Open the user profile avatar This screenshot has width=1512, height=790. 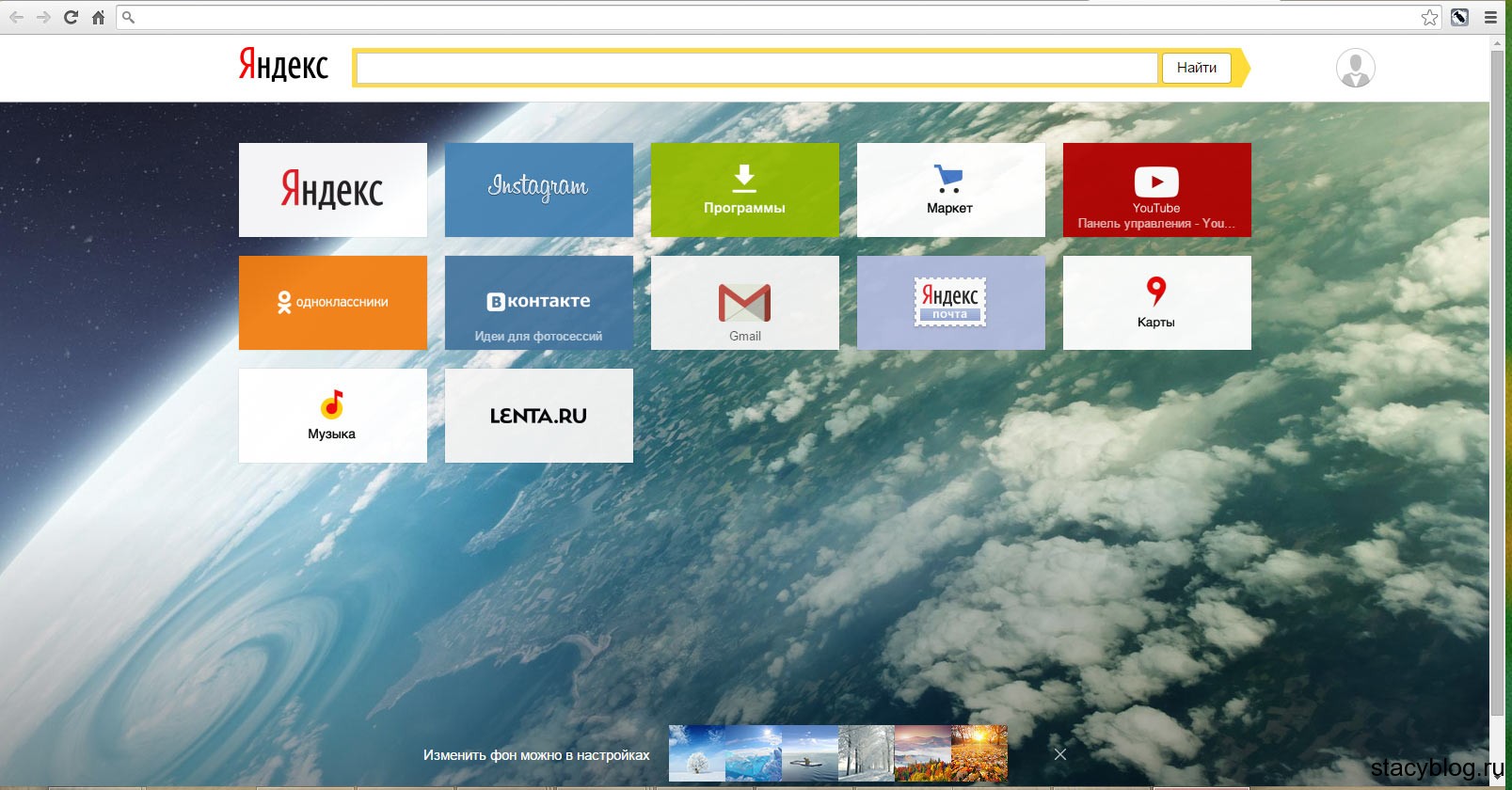pyautogui.click(x=1355, y=68)
